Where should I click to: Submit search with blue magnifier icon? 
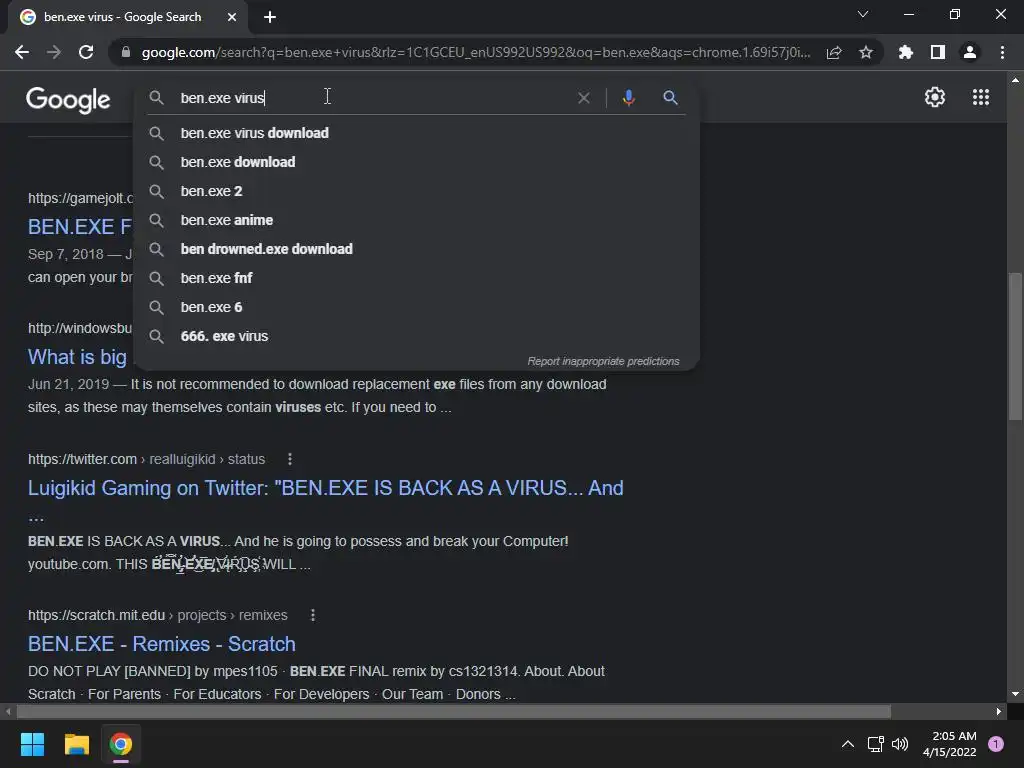pyautogui.click(x=670, y=98)
